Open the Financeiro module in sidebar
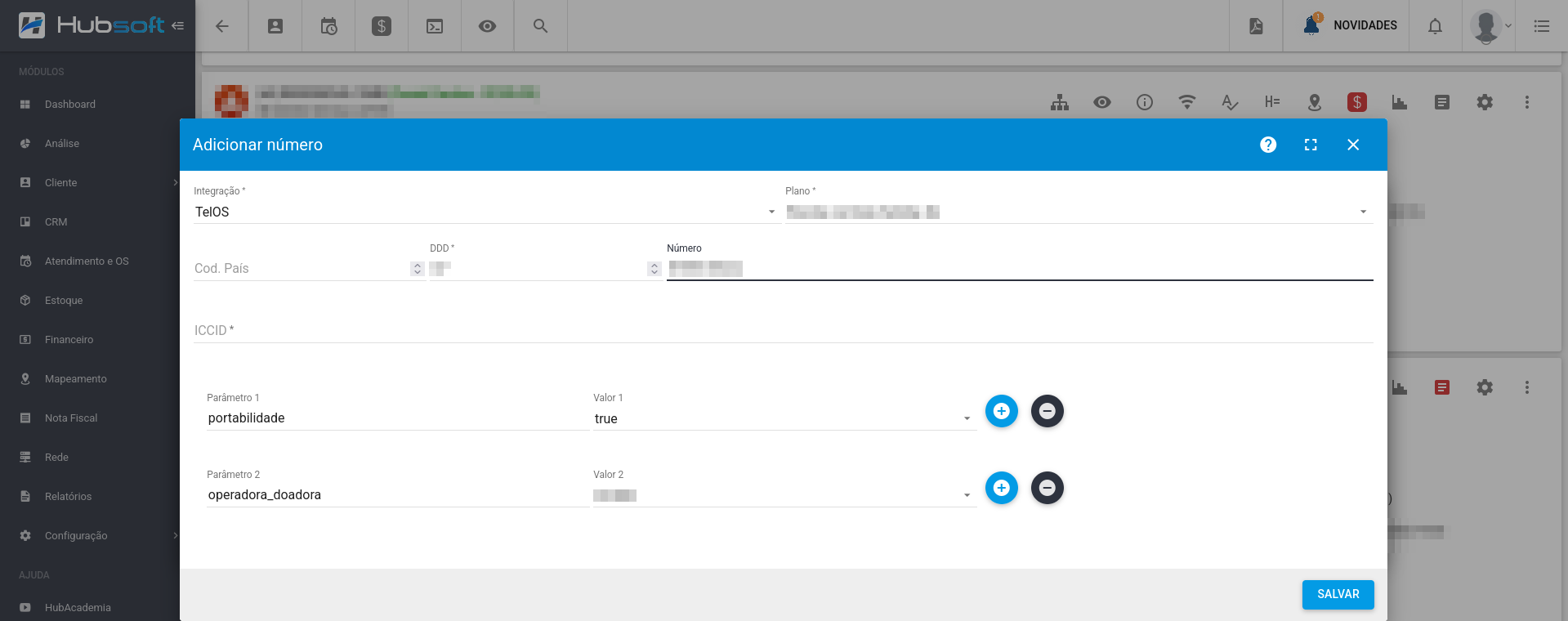 pyautogui.click(x=69, y=340)
